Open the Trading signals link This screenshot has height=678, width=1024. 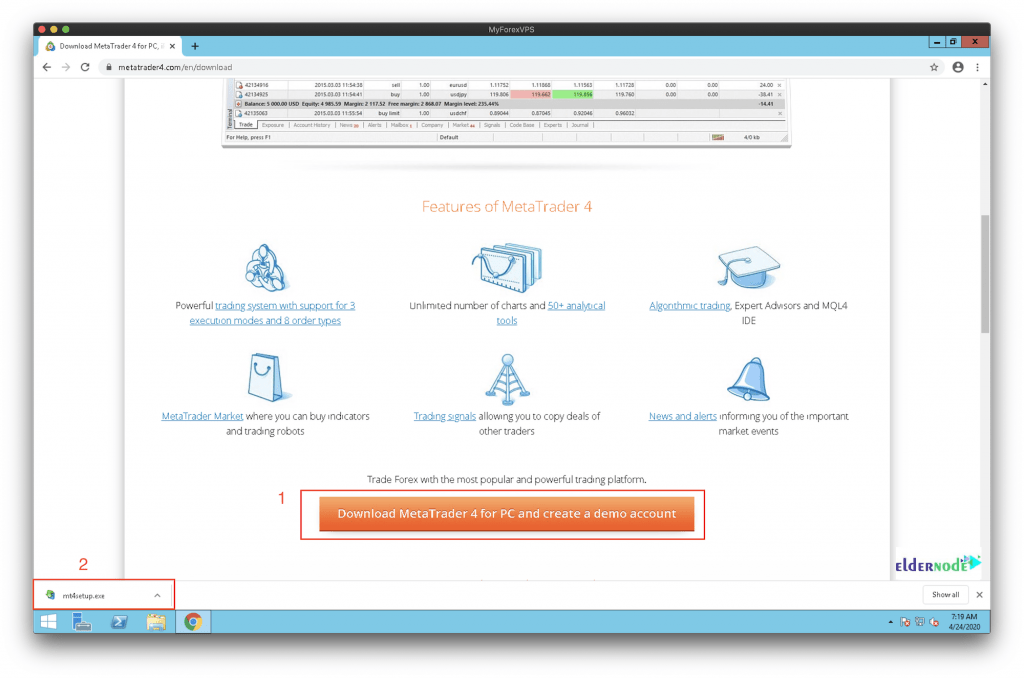[x=445, y=416]
